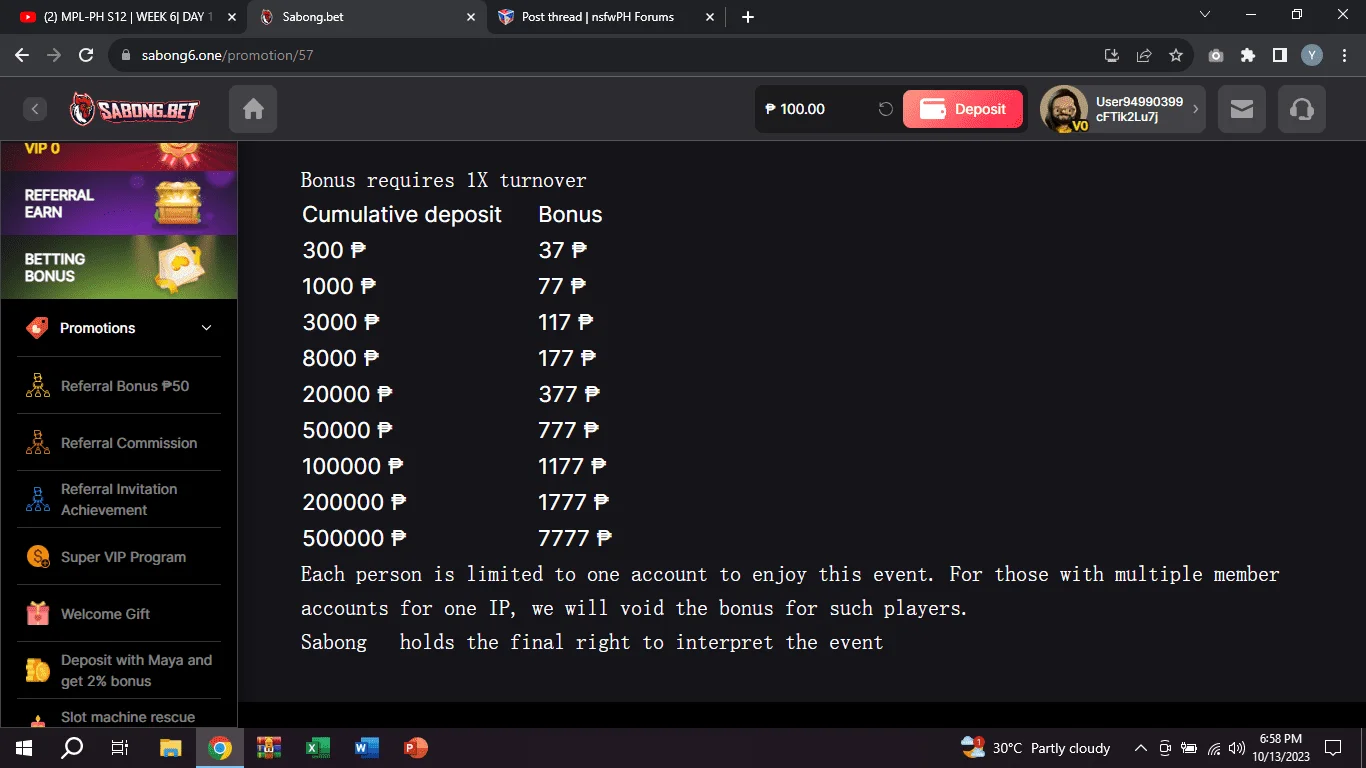Open weather widget 30°C Partly cloudy

1036,748
